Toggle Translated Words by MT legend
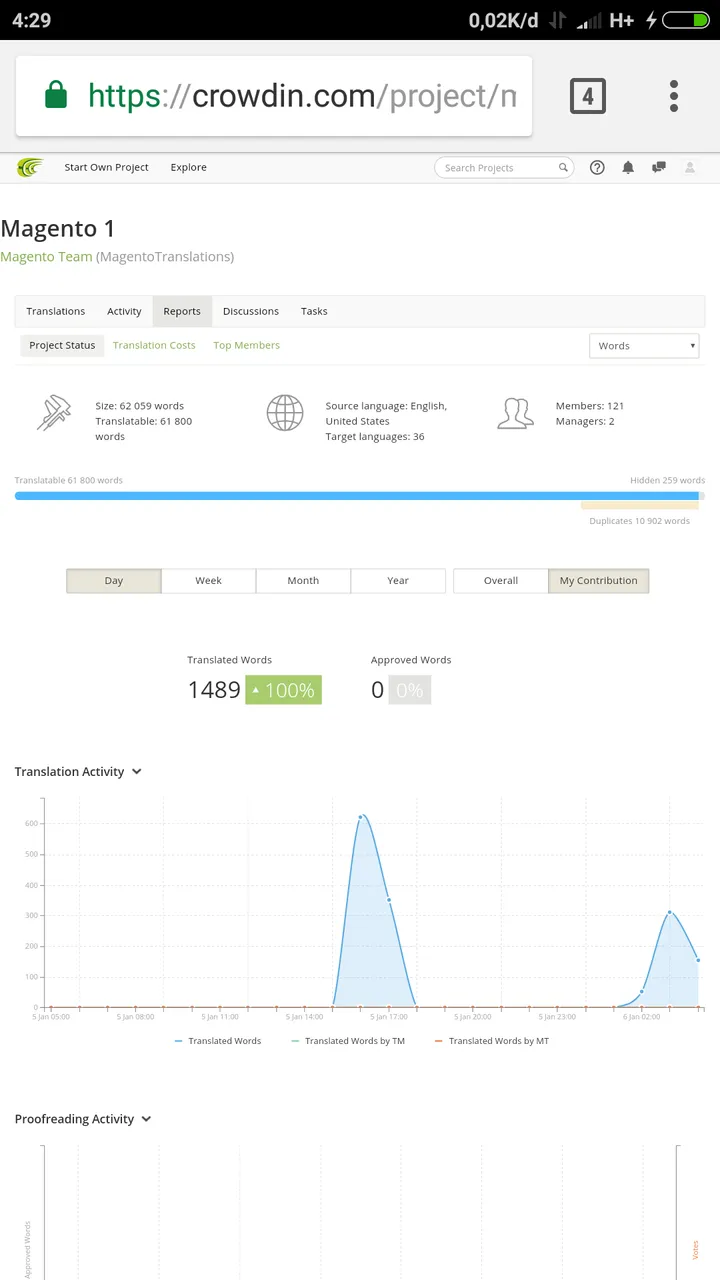The height and width of the screenshot is (1280, 720). [x=491, y=1041]
